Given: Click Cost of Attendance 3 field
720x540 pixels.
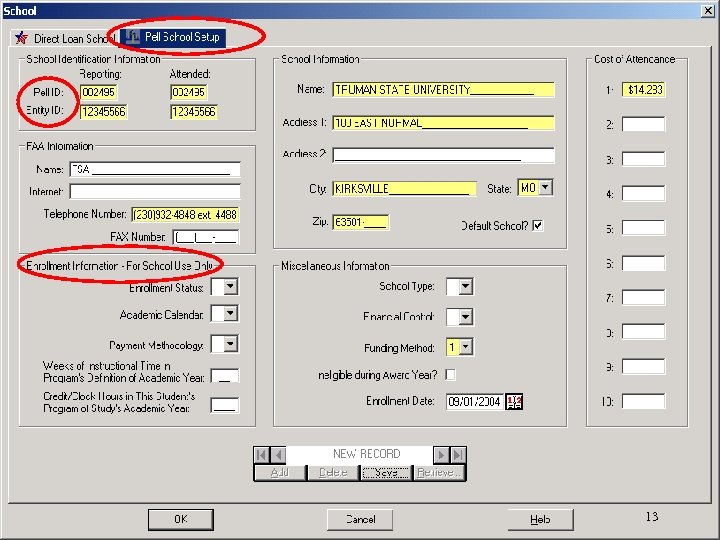Looking at the screenshot, I should (x=643, y=159).
